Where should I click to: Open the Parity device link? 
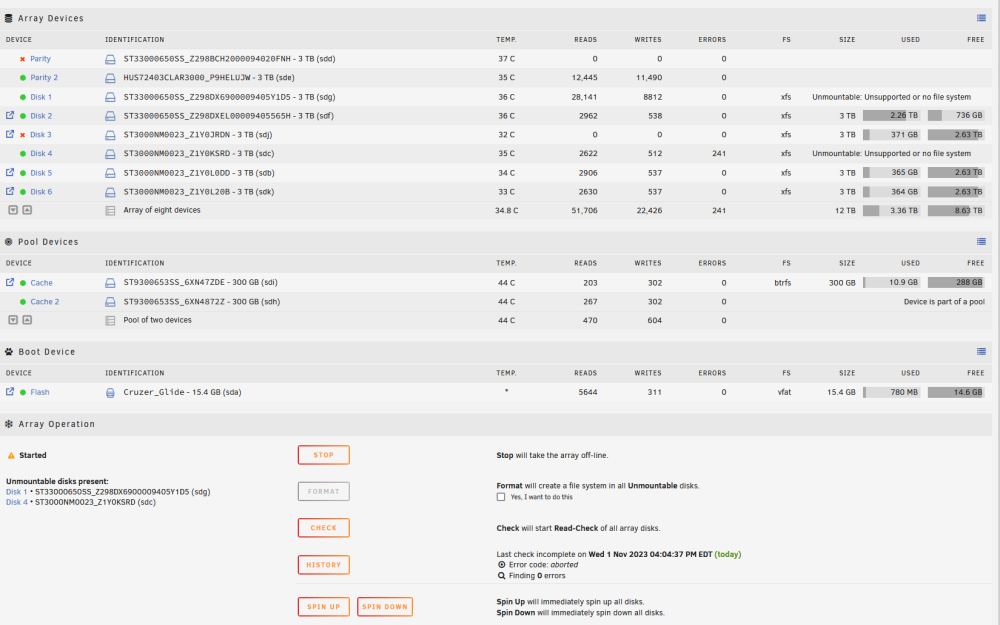(40, 59)
